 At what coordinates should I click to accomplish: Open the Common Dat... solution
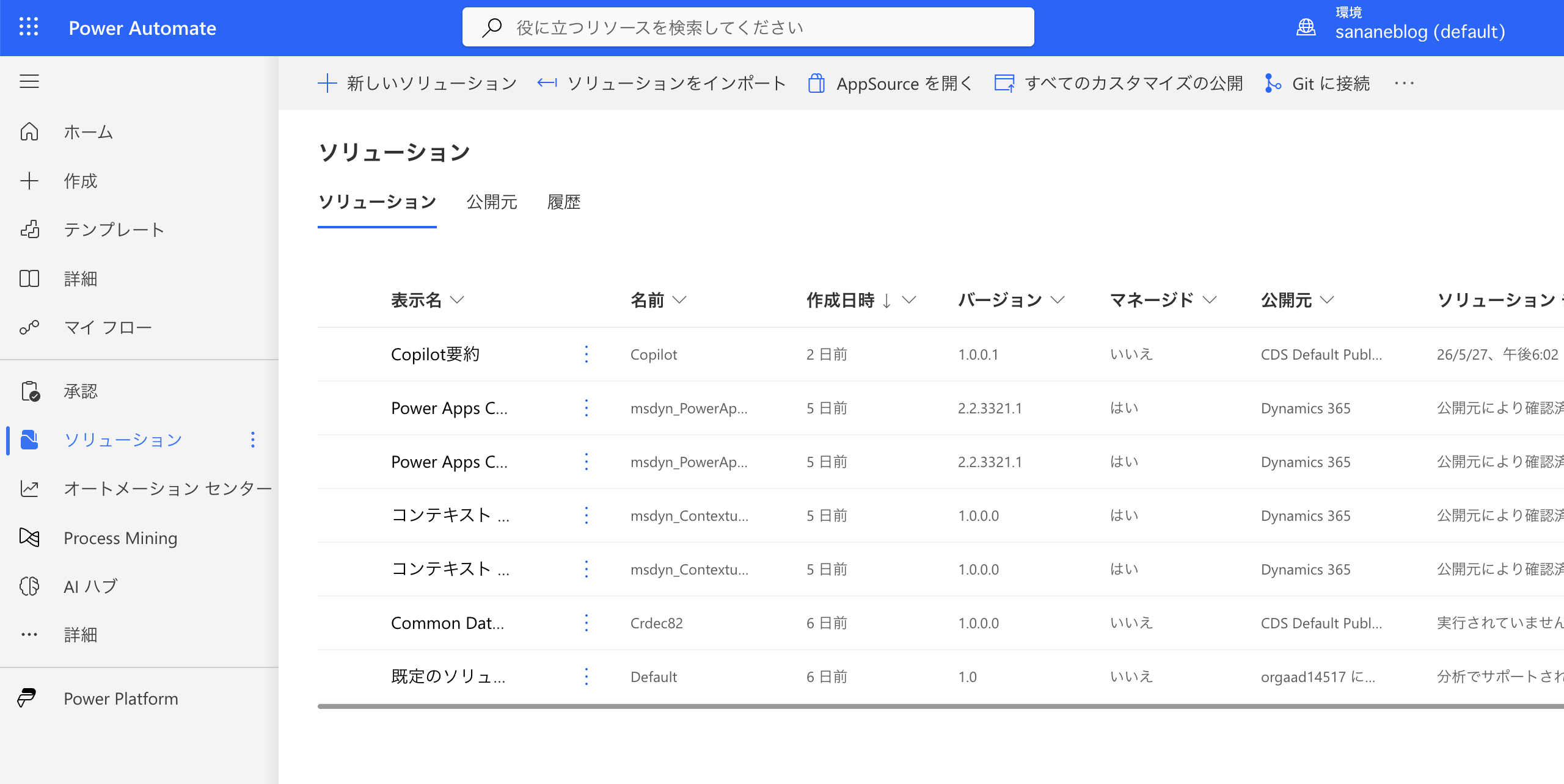[x=447, y=623]
